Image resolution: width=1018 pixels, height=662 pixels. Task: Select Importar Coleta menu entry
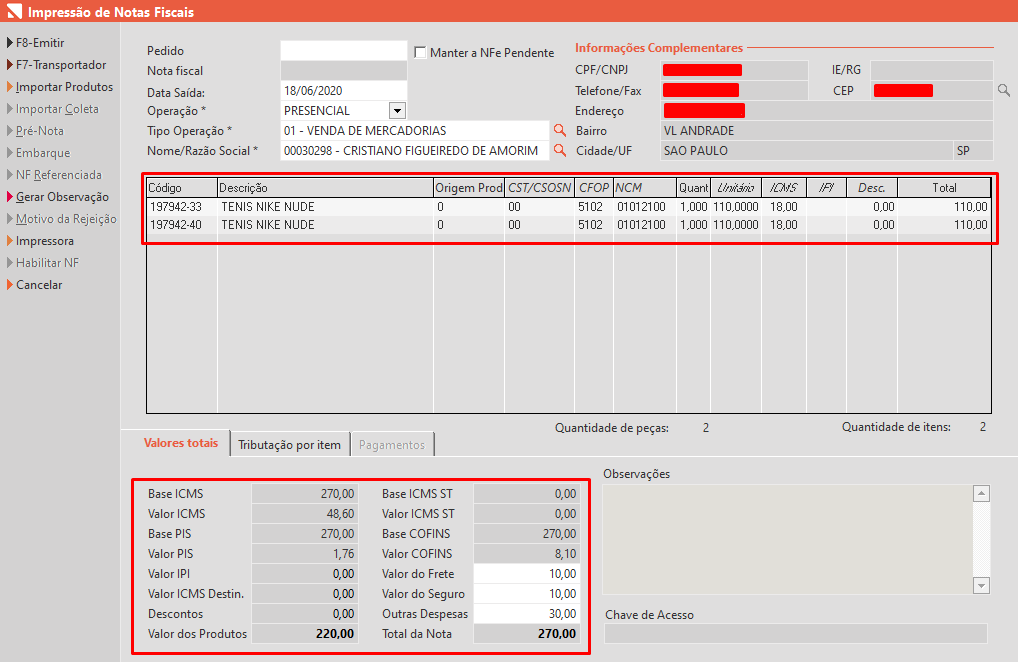coord(56,109)
